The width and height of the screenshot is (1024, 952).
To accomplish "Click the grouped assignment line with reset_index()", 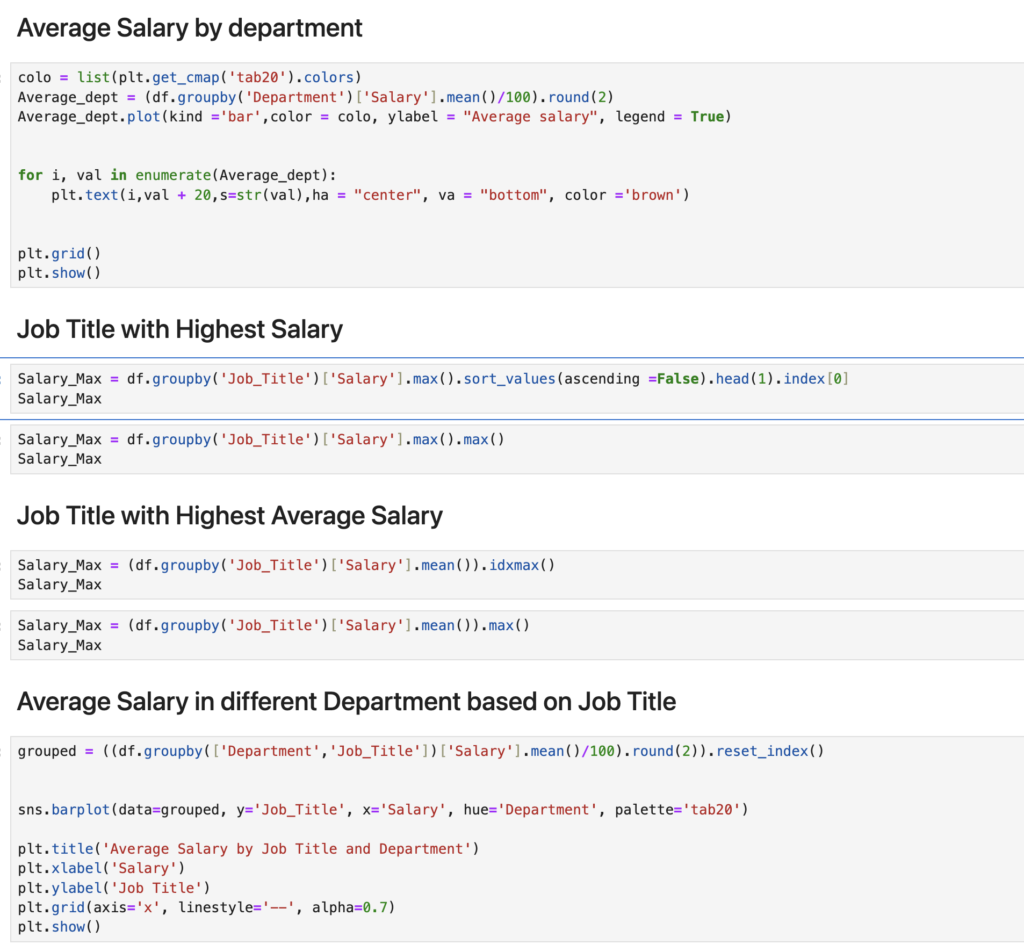I will coord(420,751).
